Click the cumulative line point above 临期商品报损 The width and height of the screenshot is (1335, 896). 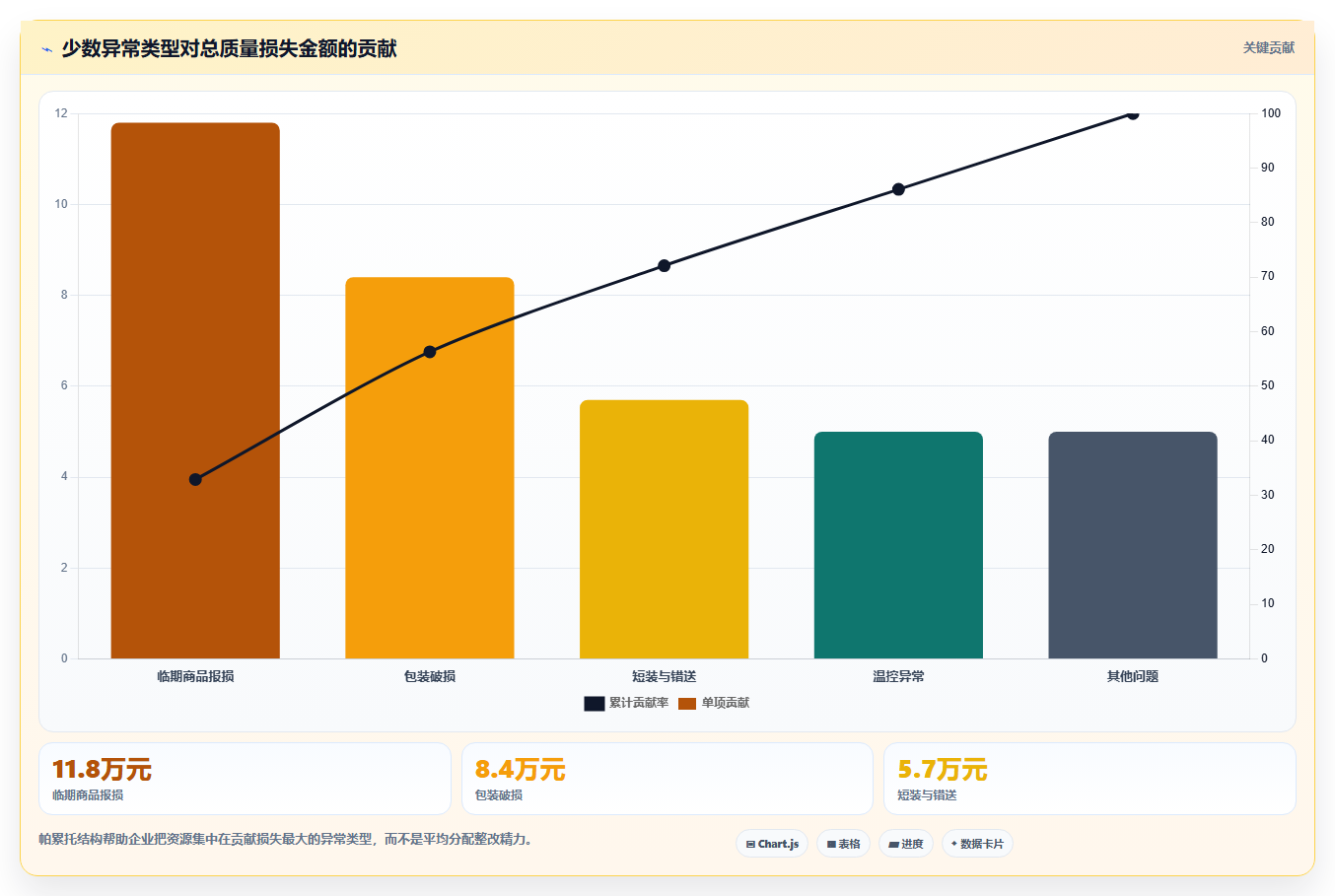coord(195,479)
